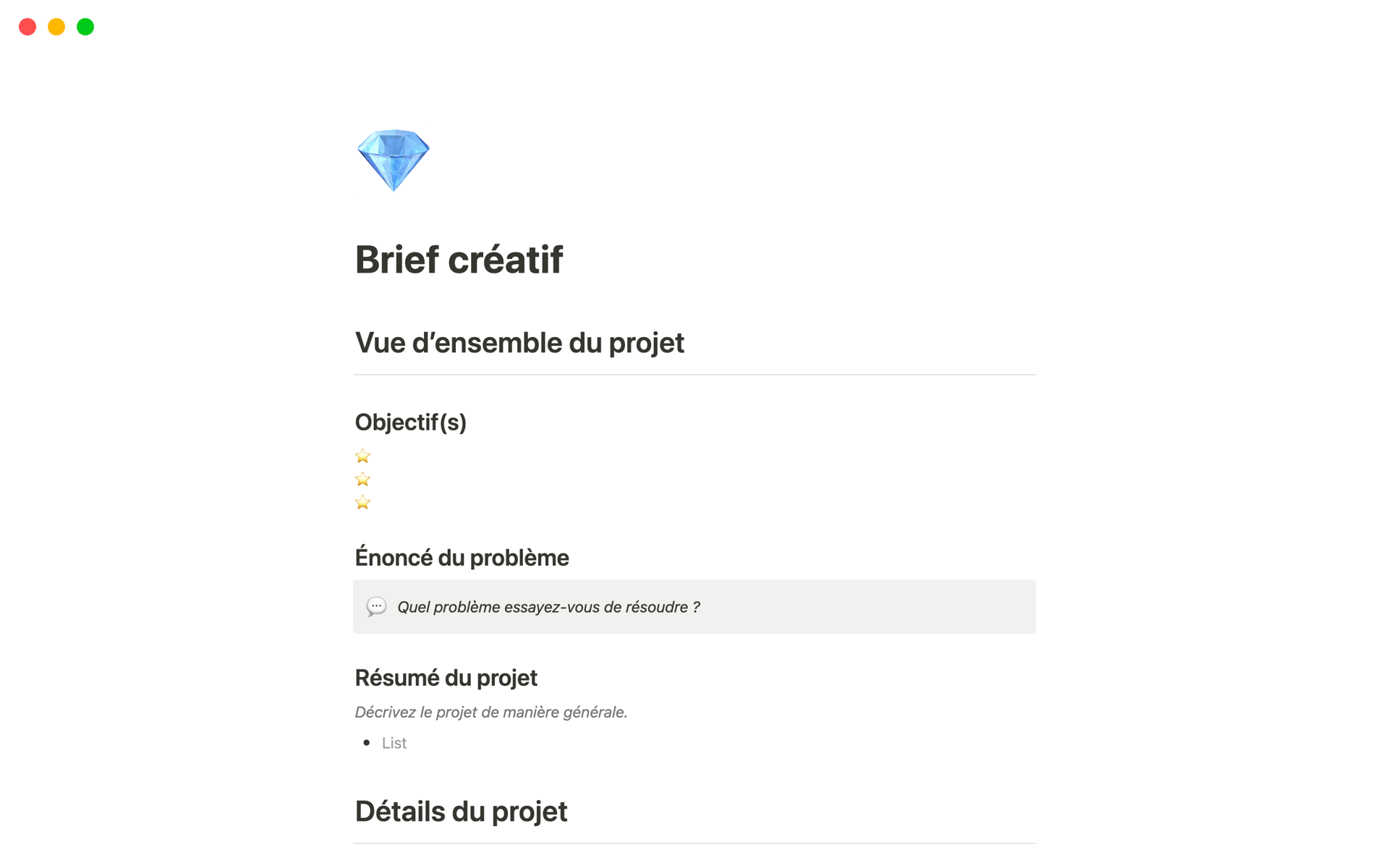Click the "Quel problème essayez-vous de résoudre ?" callout text
The width and height of the screenshot is (1389, 868).
(548, 607)
